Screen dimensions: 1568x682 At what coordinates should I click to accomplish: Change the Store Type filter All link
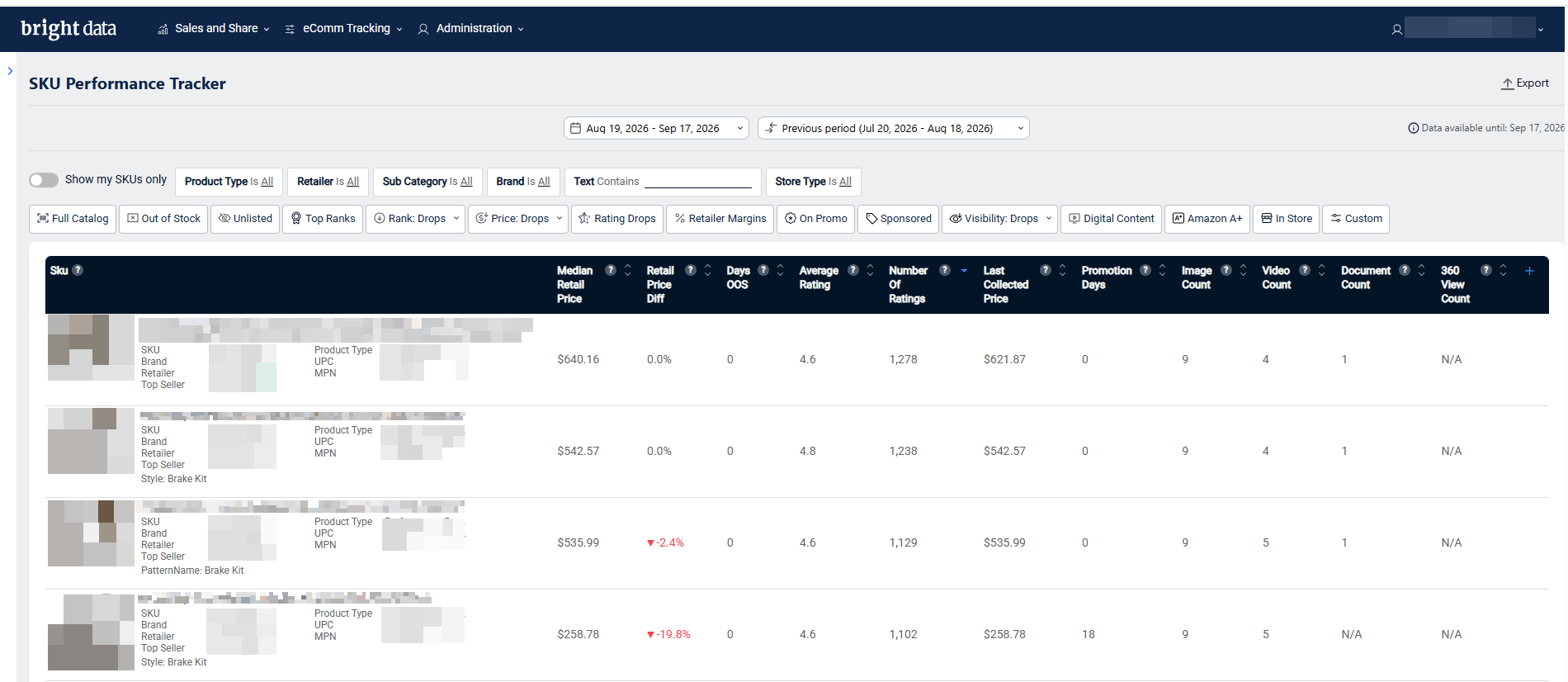845,182
